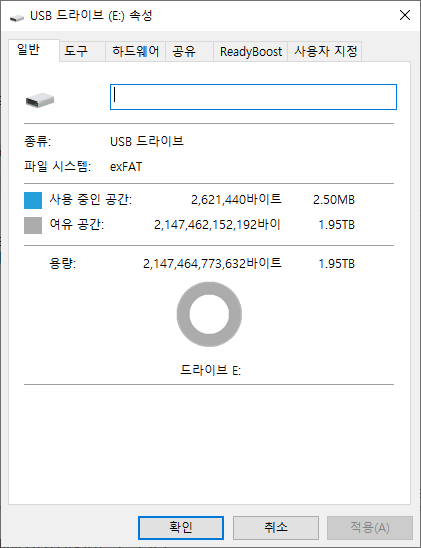
Task: Click the blue 사용 중인 공간 color square
Action: 33,200
